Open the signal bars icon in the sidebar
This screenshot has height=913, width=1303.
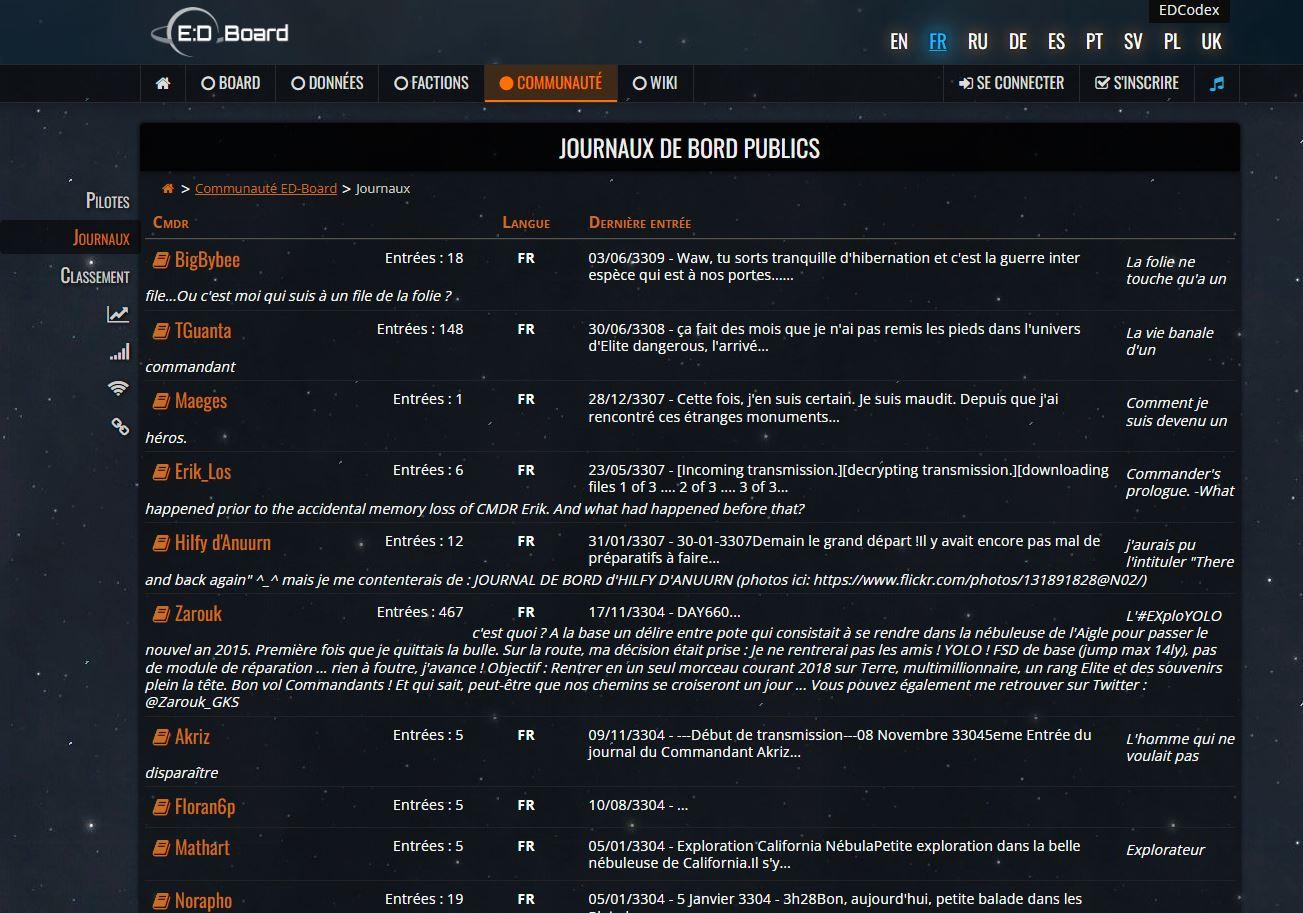pos(119,351)
